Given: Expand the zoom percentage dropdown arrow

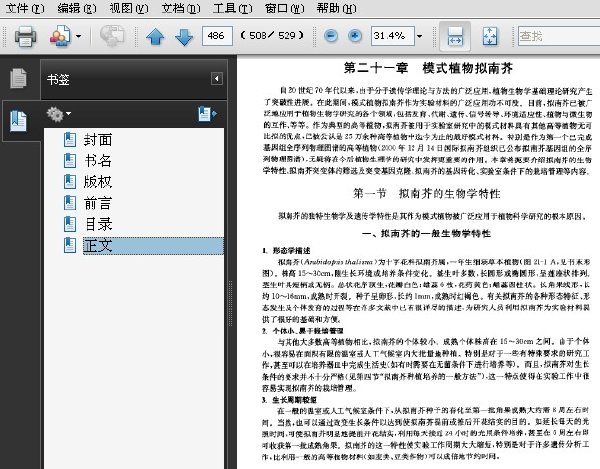Looking at the screenshot, I should (x=419, y=36).
